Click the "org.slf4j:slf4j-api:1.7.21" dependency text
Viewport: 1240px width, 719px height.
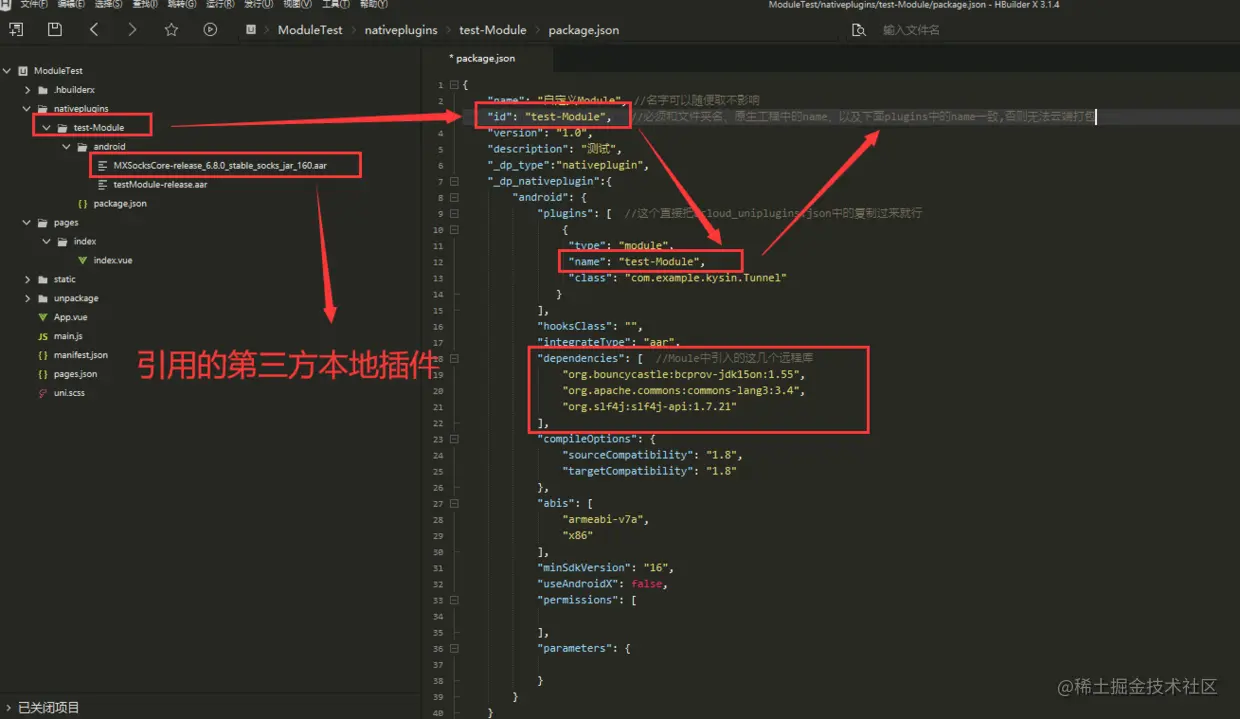pos(650,407)
